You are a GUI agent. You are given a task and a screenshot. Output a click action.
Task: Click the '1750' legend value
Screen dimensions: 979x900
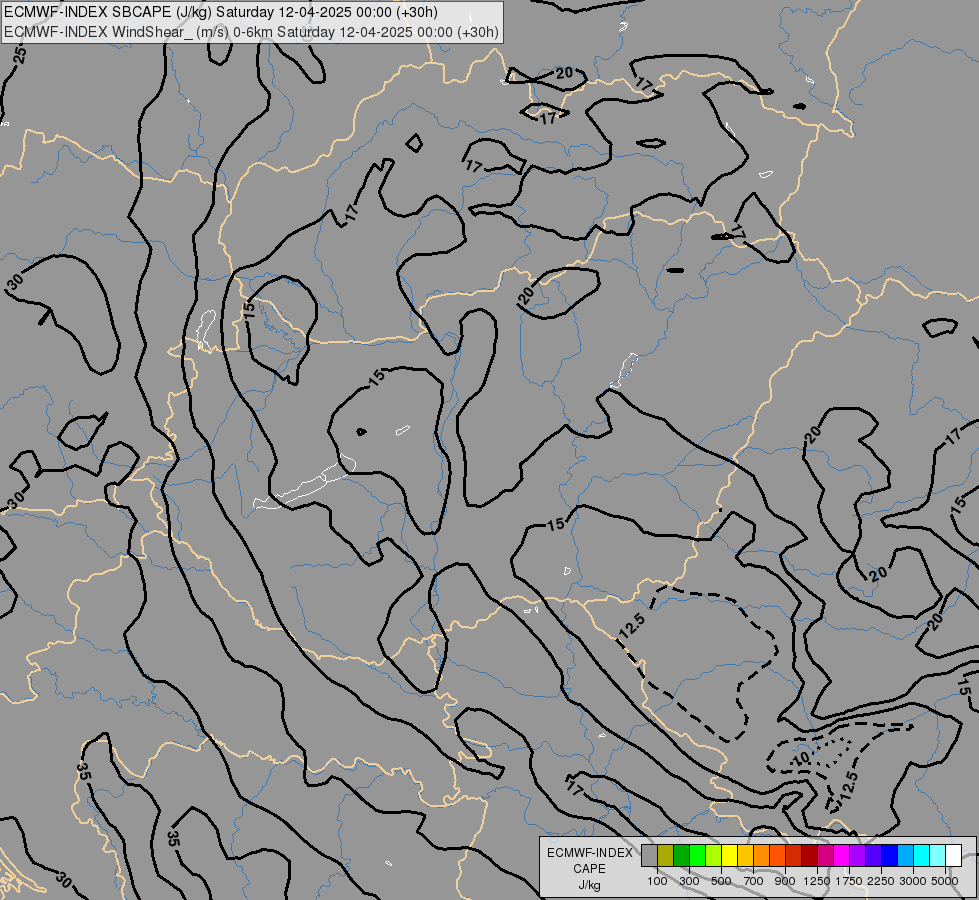(x=849, y=881)
